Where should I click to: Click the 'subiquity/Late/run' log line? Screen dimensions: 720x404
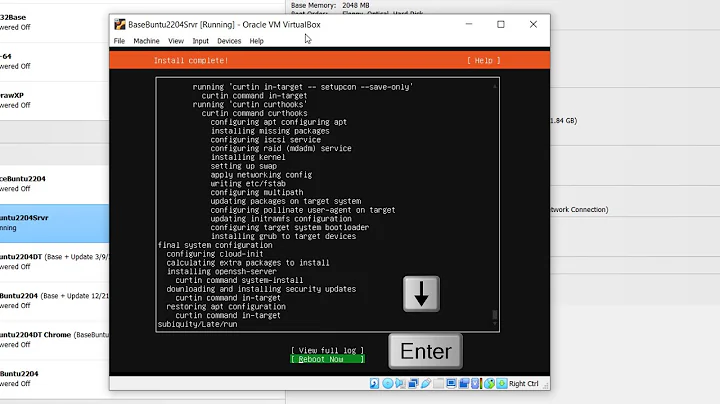197,324
